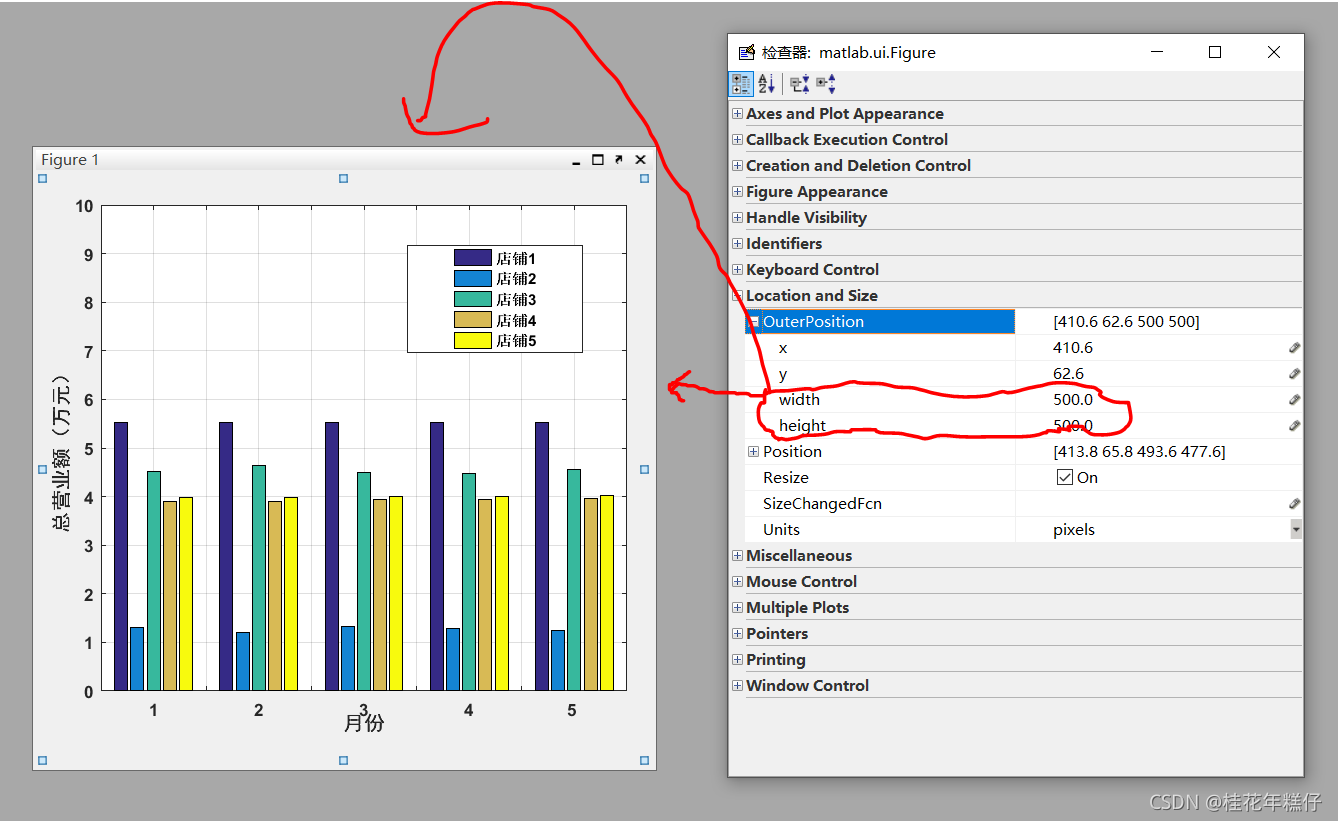Click the pencil edit icon for height
Screen dimensions: 1338x821
[1294, 426]
